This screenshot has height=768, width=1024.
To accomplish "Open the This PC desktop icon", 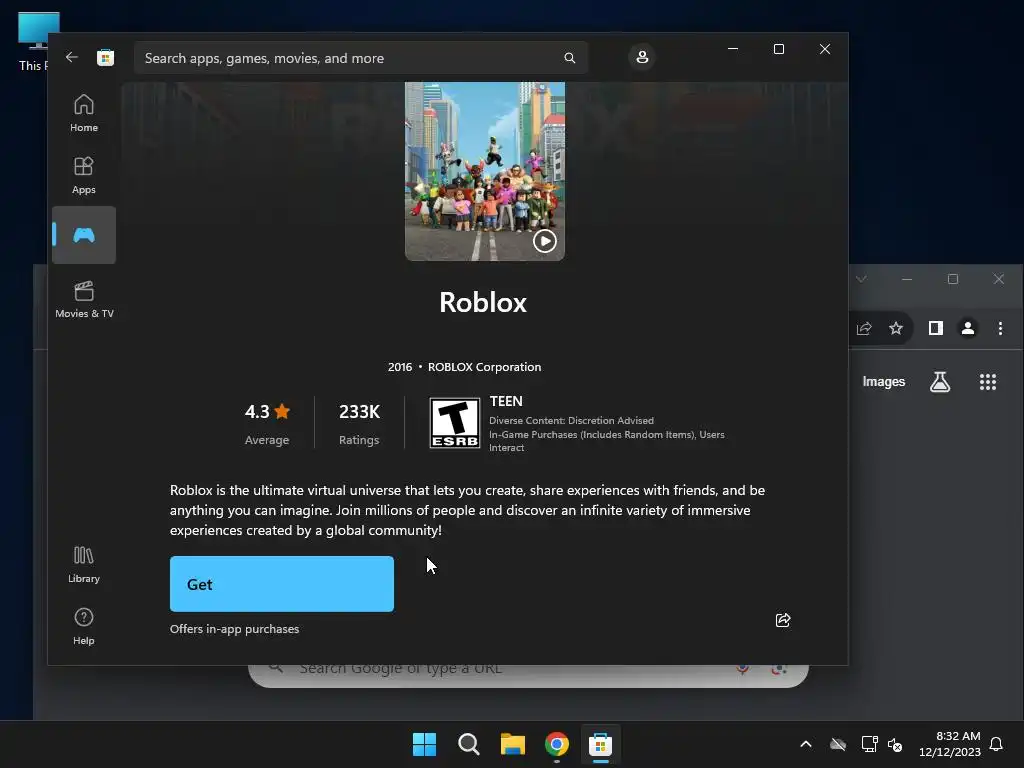I will [x=39, y=41].
